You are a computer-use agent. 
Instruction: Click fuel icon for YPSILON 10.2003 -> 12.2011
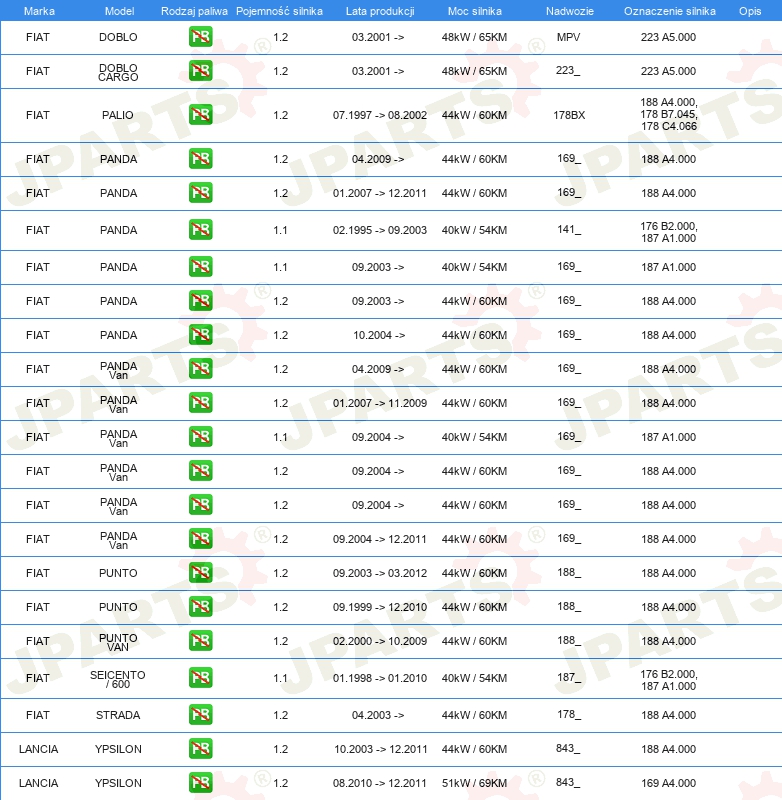click(x=200, y=748)
